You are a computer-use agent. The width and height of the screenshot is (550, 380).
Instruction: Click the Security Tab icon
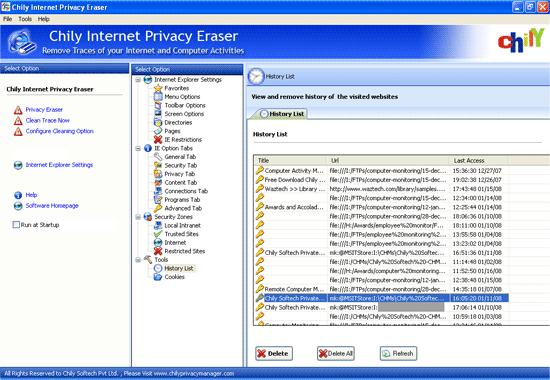[x=158, y=165]
